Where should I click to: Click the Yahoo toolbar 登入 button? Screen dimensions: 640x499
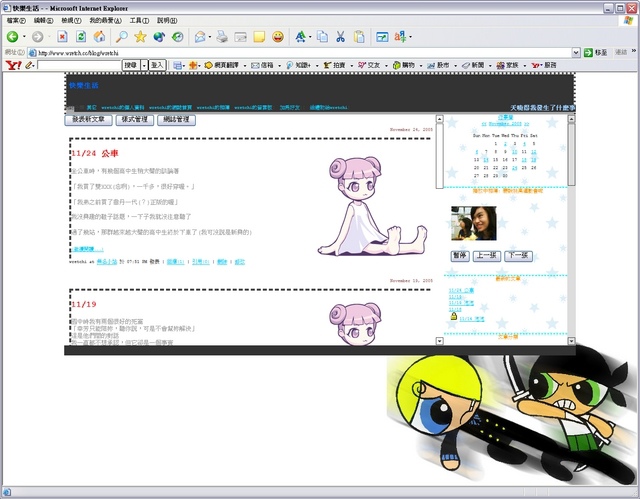coord(157,65)
